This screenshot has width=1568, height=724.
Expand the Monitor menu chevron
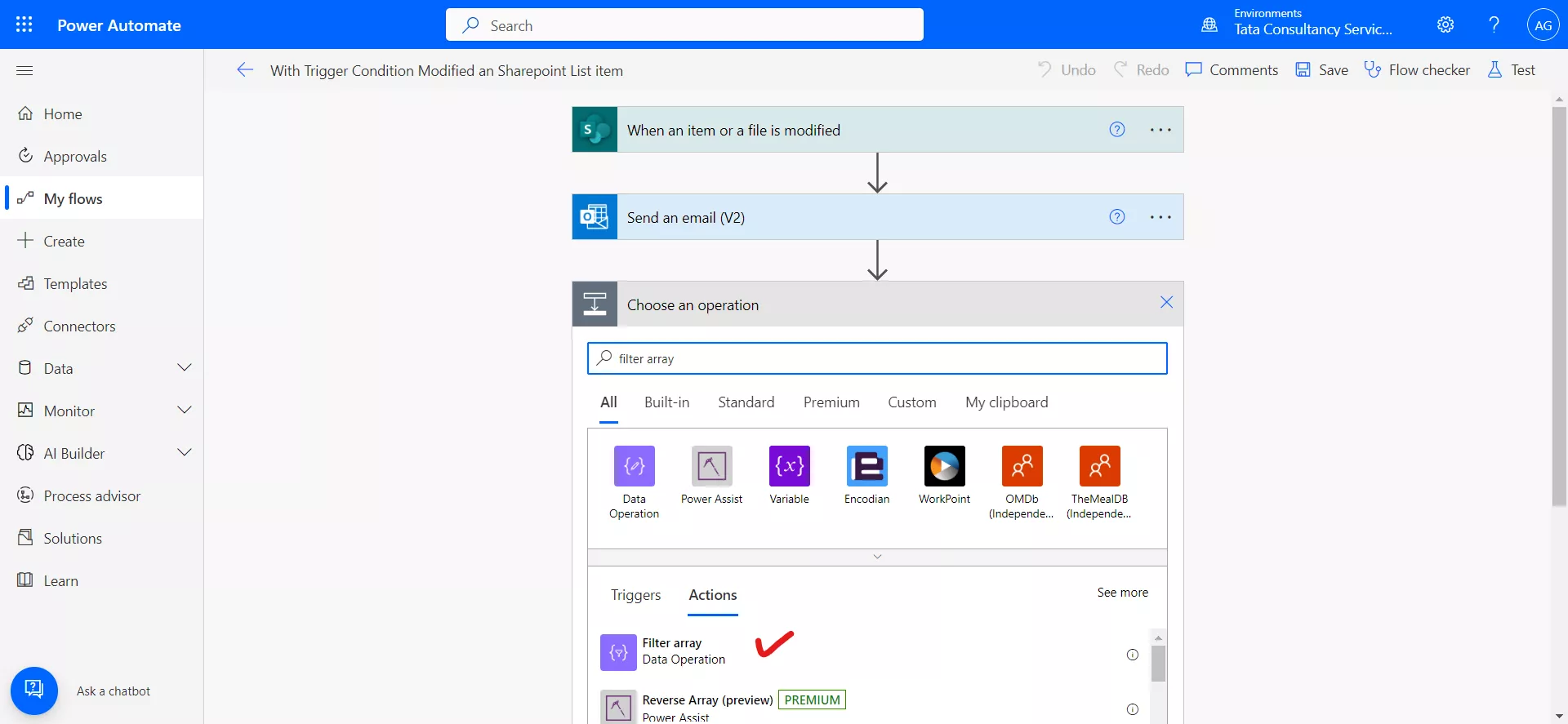(x=185, y=411)
